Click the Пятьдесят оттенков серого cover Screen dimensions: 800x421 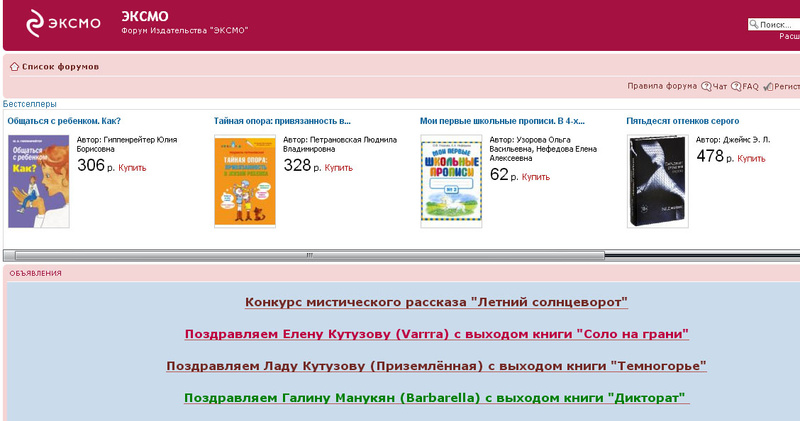[658, 181]
